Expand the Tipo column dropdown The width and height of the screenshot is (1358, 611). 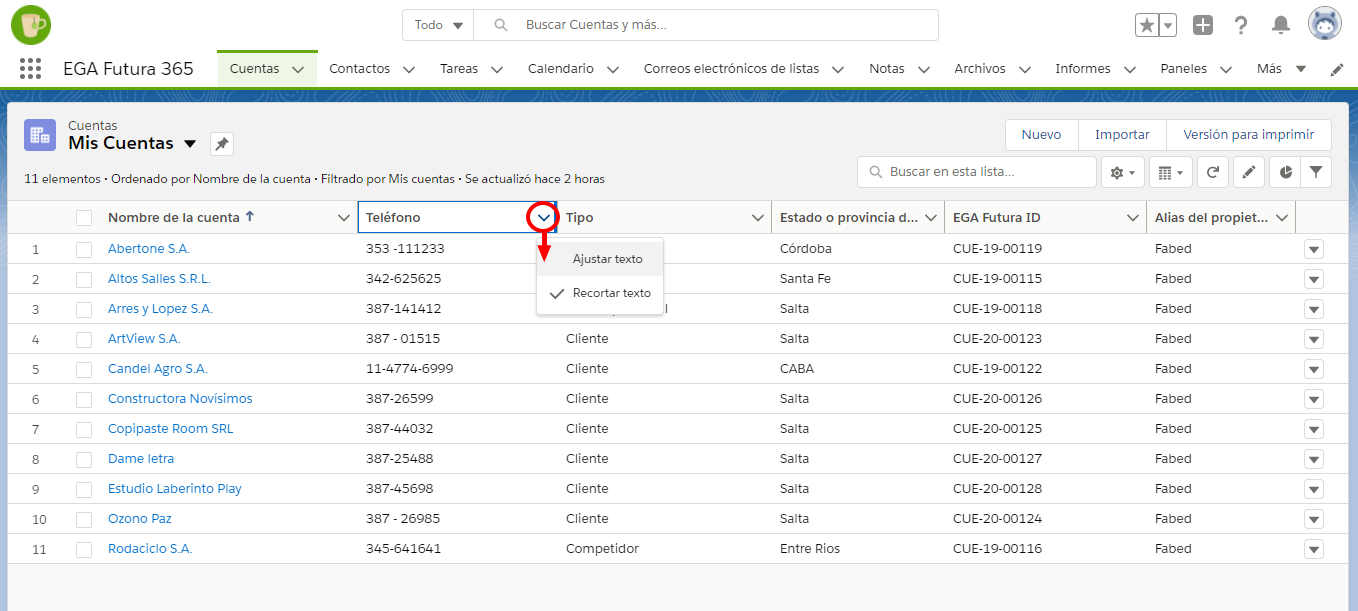pos(758,218)
